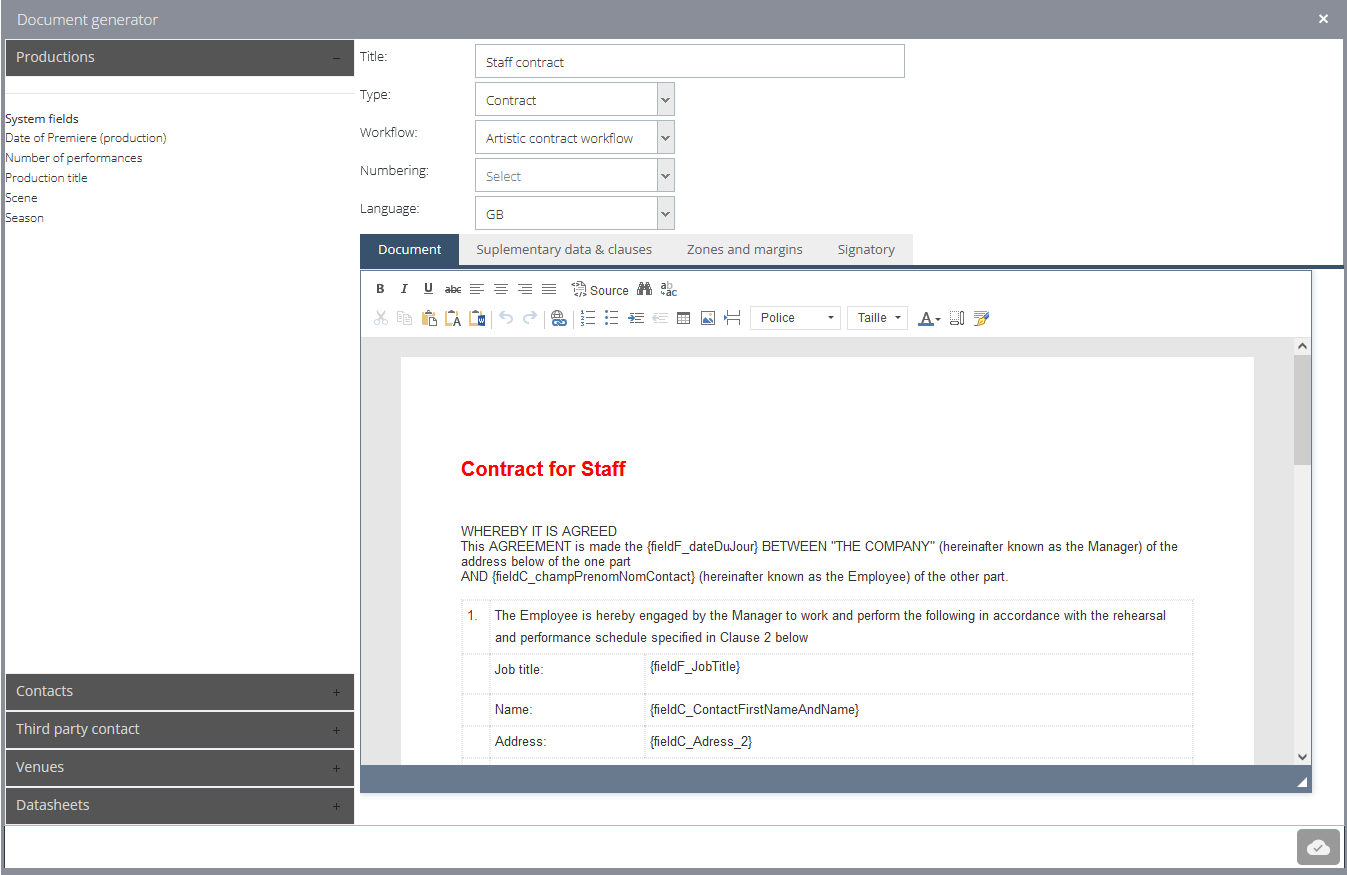This screenshot has width=1347, height=875.
Task: Click the Title input field
Action: coord(689,62)
